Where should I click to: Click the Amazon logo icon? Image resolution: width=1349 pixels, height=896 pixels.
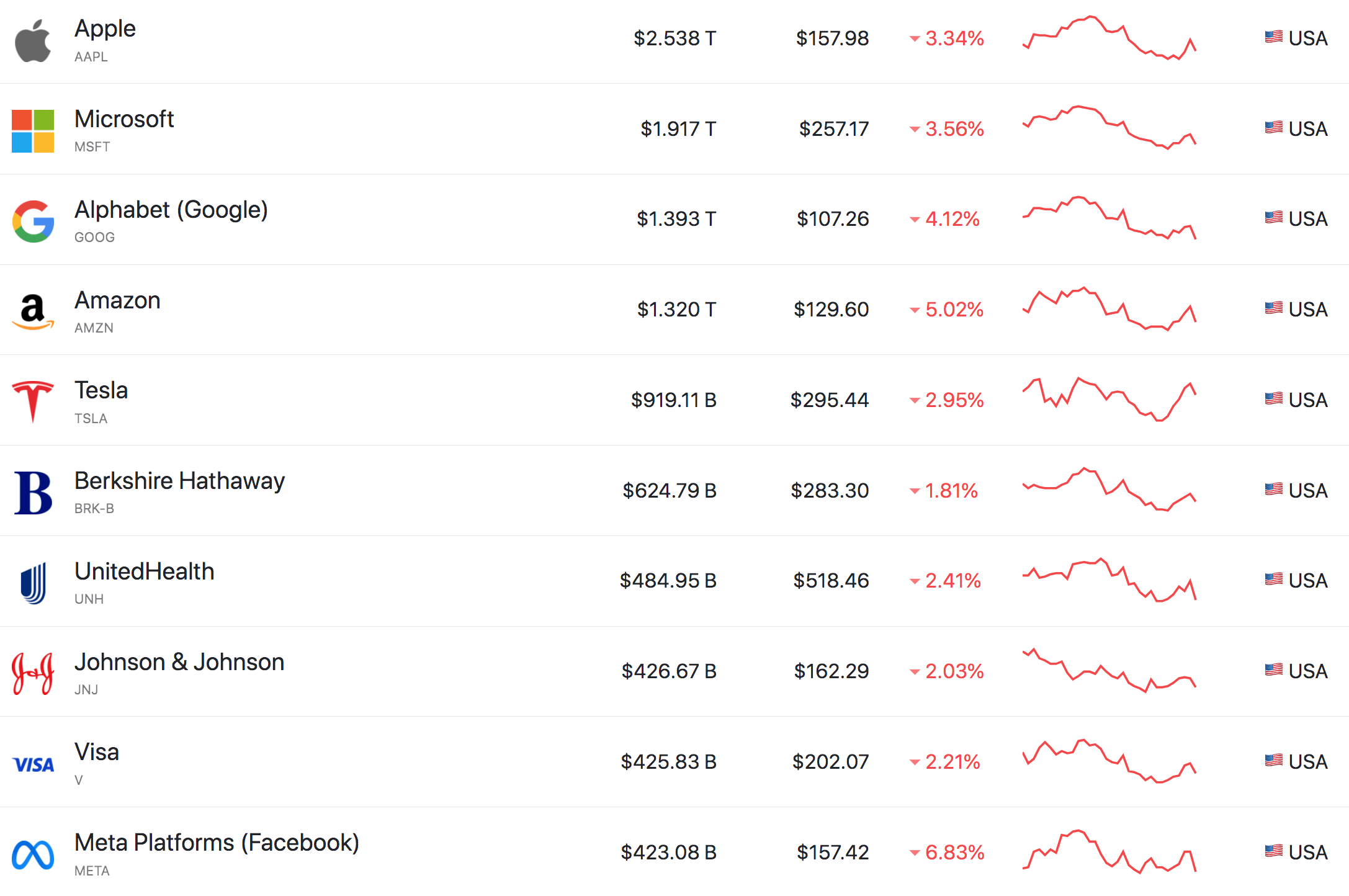33,311
